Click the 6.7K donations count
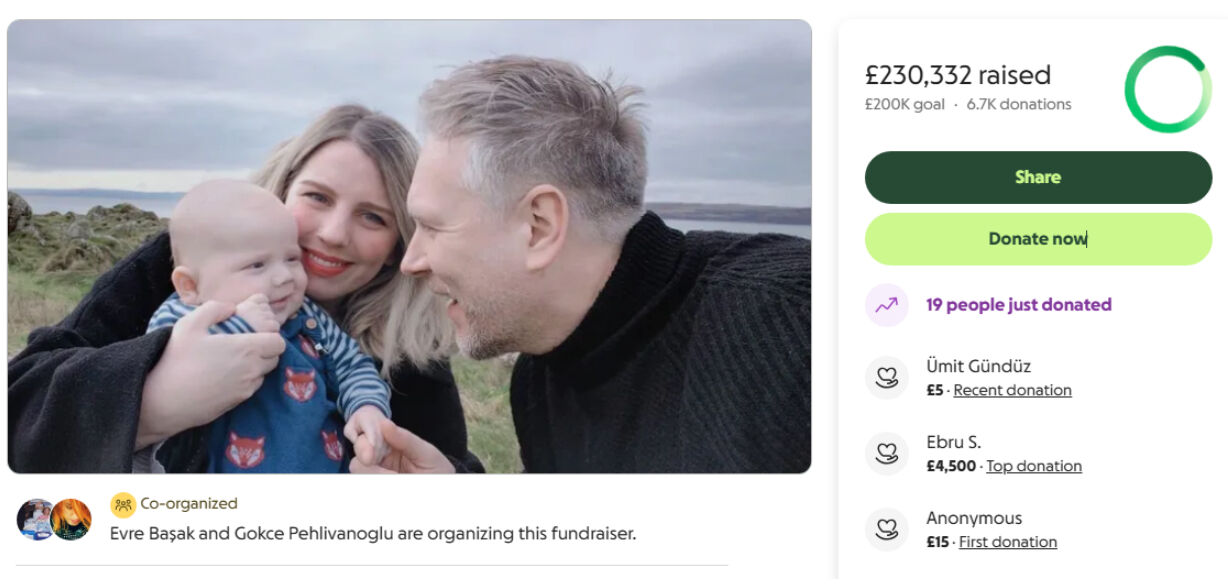This screenshot has height=586, width=1228. point(1018,104)
